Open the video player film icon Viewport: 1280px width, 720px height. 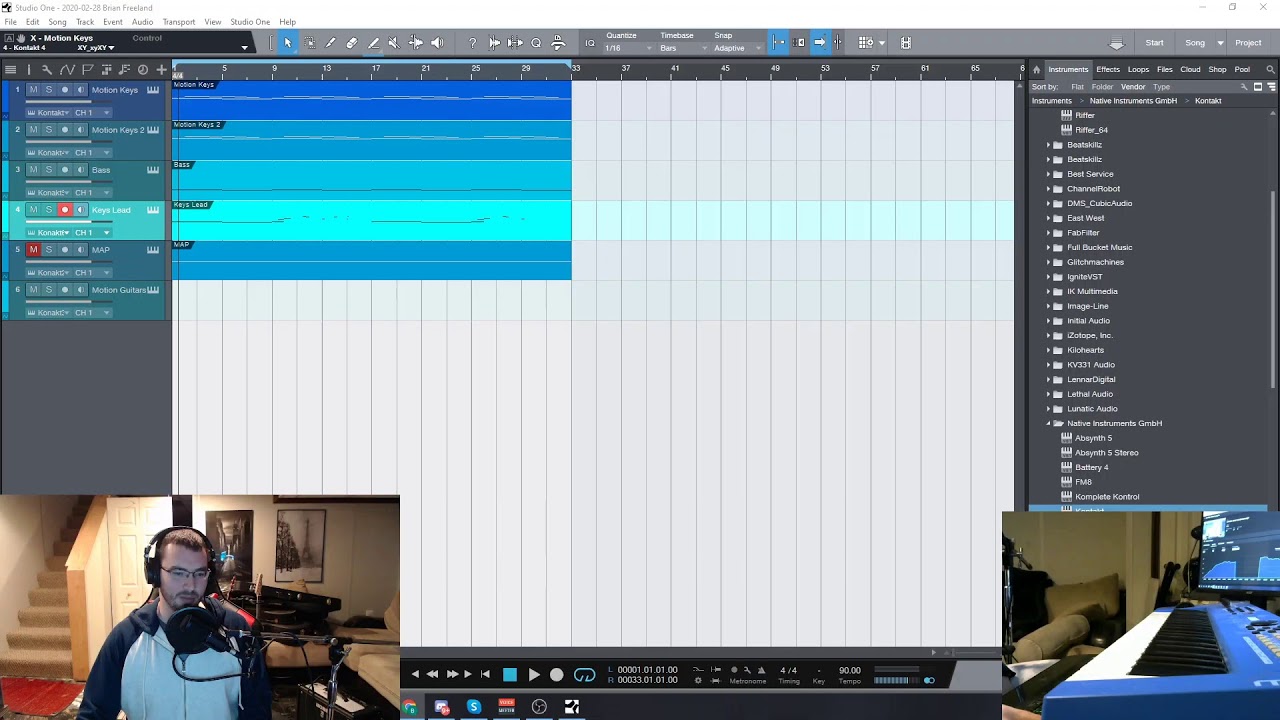(x=905, y=43)
